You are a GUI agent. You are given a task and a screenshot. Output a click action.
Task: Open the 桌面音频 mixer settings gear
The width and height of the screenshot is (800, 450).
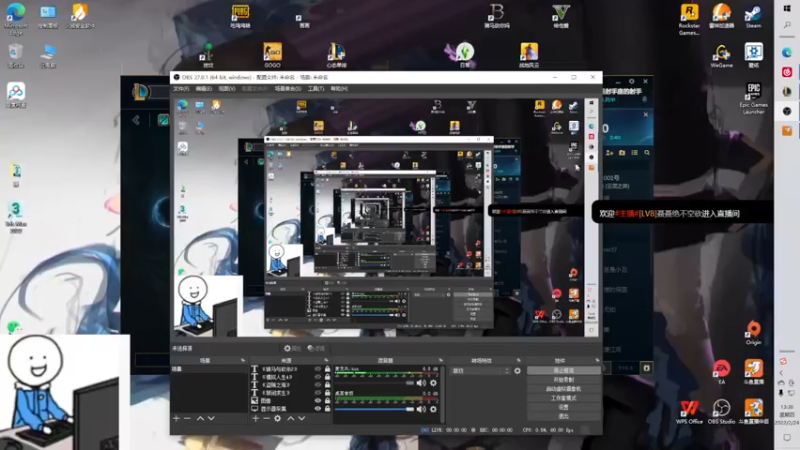coord(433,409)
